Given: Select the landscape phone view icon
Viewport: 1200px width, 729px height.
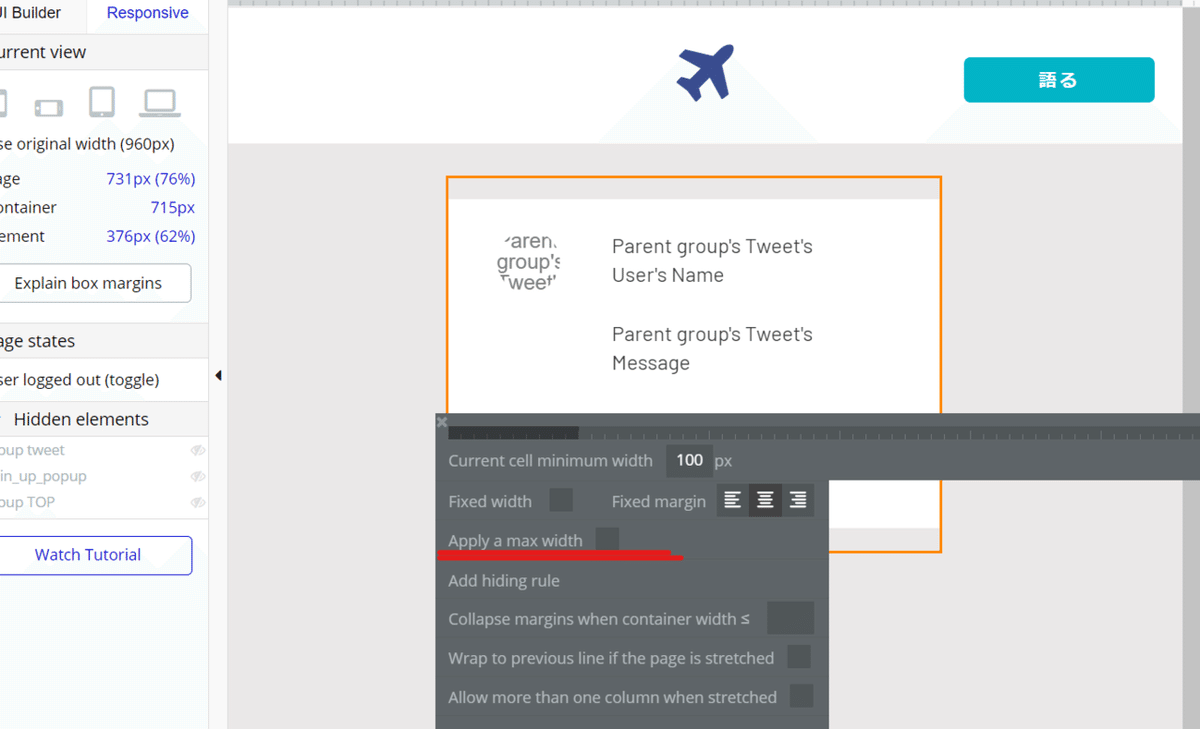Looking at the screenshot, I should (48, 106).
